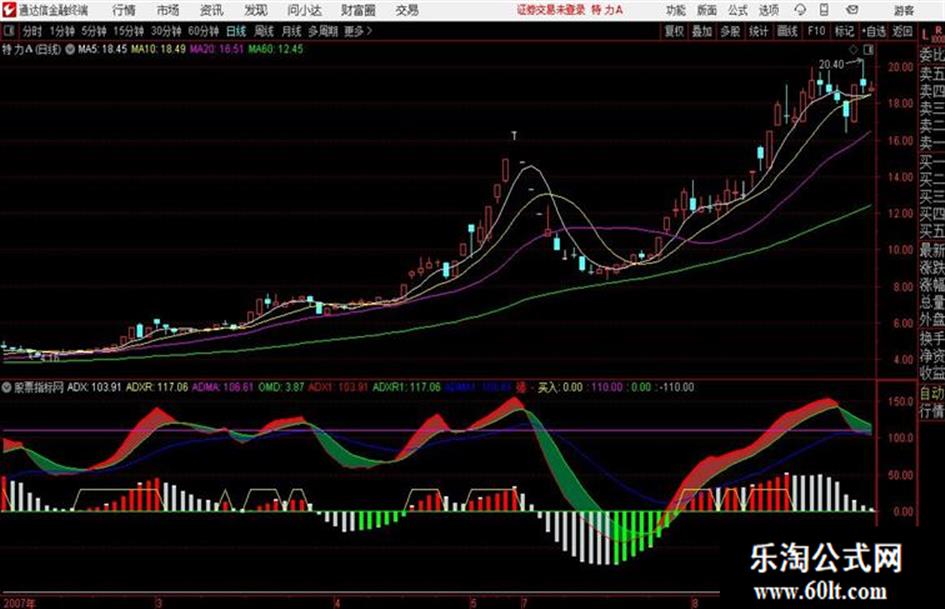945x609 pixels.
Task: Click the MA60: 12.45 green label
Action: [275, 49]
